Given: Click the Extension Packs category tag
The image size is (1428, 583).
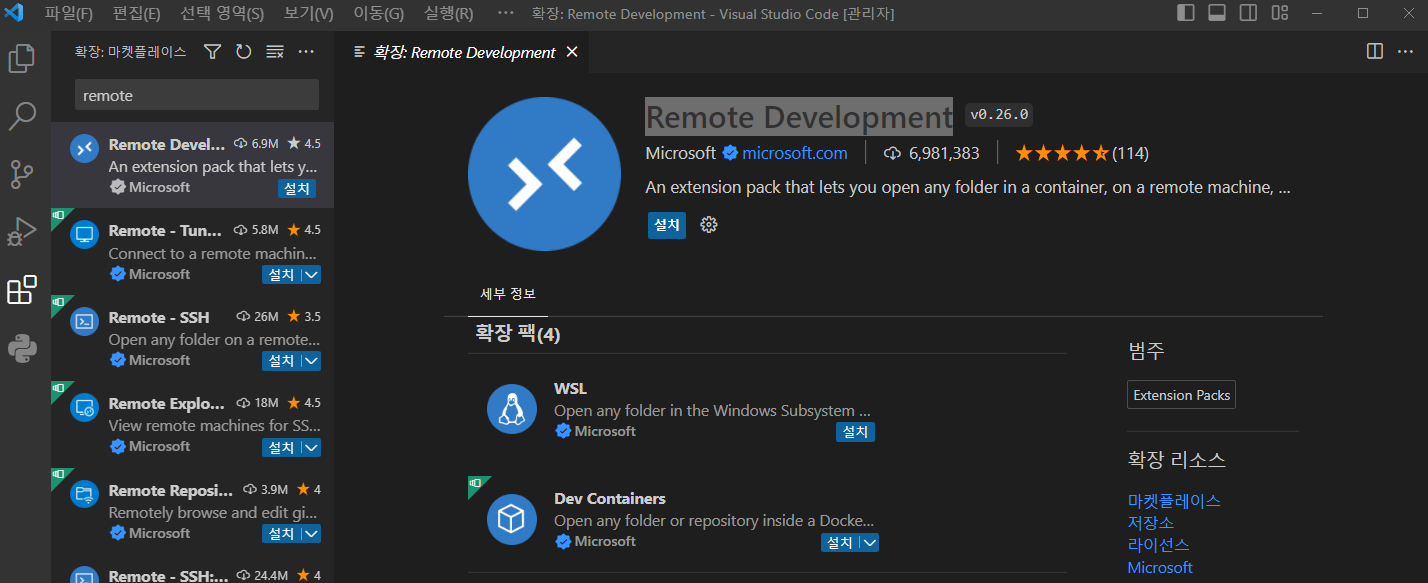Looking at the screenshot, I should 1181,395.
